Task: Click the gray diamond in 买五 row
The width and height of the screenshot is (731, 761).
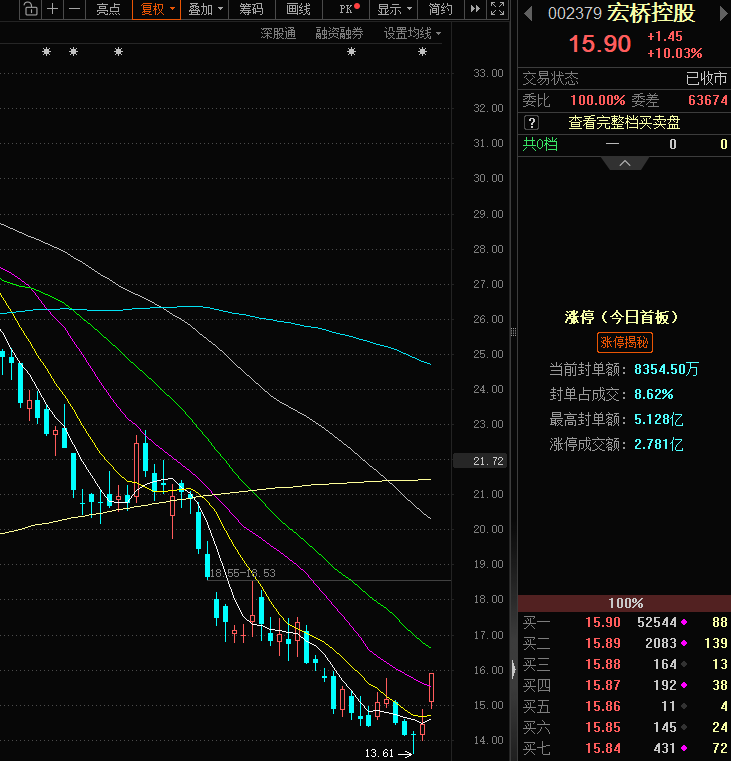Action: coord(684,706)
